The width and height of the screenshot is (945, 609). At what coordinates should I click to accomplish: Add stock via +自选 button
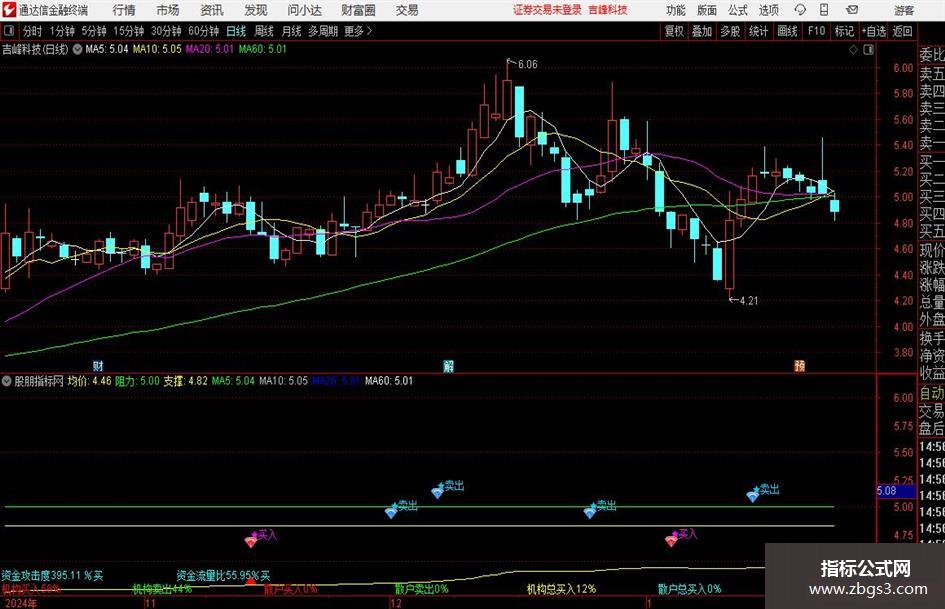(873, 31)
